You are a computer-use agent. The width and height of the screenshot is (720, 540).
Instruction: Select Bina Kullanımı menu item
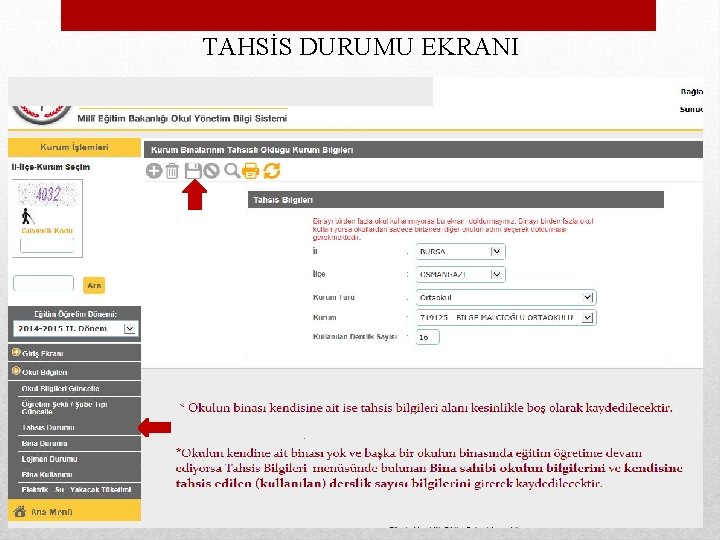pyautogui.click(x=79, y=474)
